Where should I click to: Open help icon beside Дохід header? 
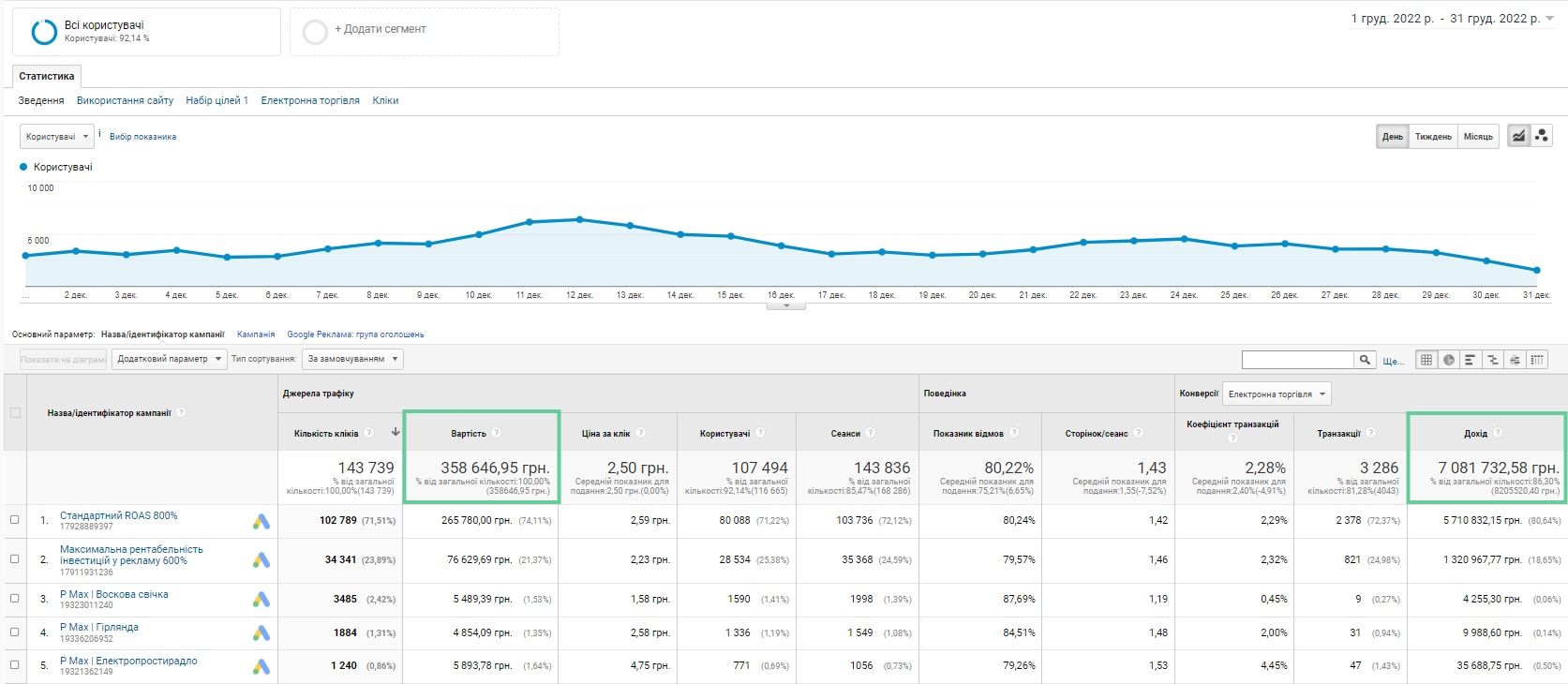tap(1498, 433)
